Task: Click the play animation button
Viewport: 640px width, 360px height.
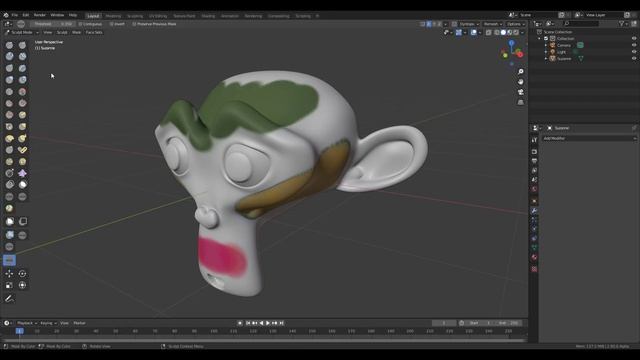Action: tap(268, 323)
